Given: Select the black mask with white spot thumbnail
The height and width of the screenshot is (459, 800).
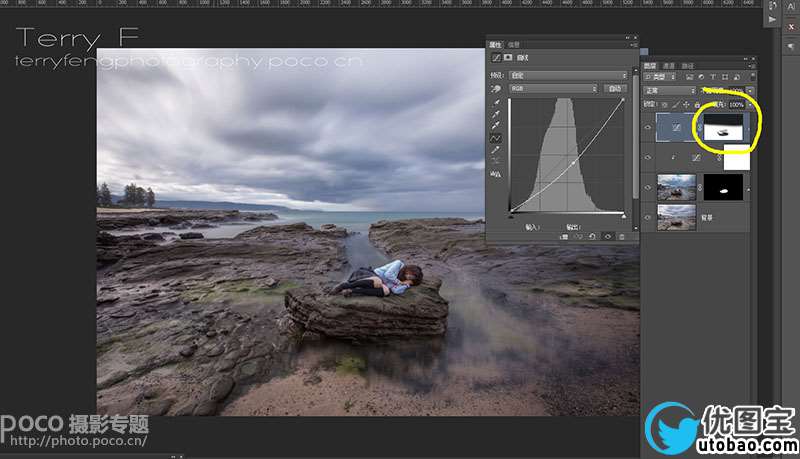Looking at the screenshot, I should 723,187.
